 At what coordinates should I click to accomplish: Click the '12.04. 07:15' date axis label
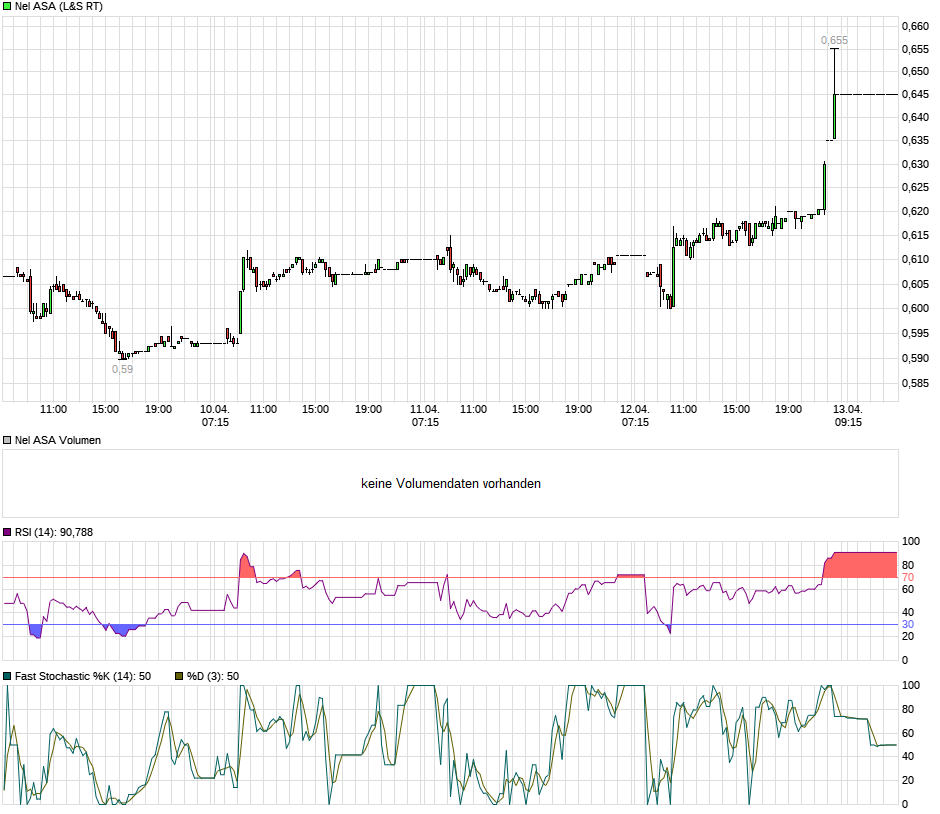[x=635, y=415]
